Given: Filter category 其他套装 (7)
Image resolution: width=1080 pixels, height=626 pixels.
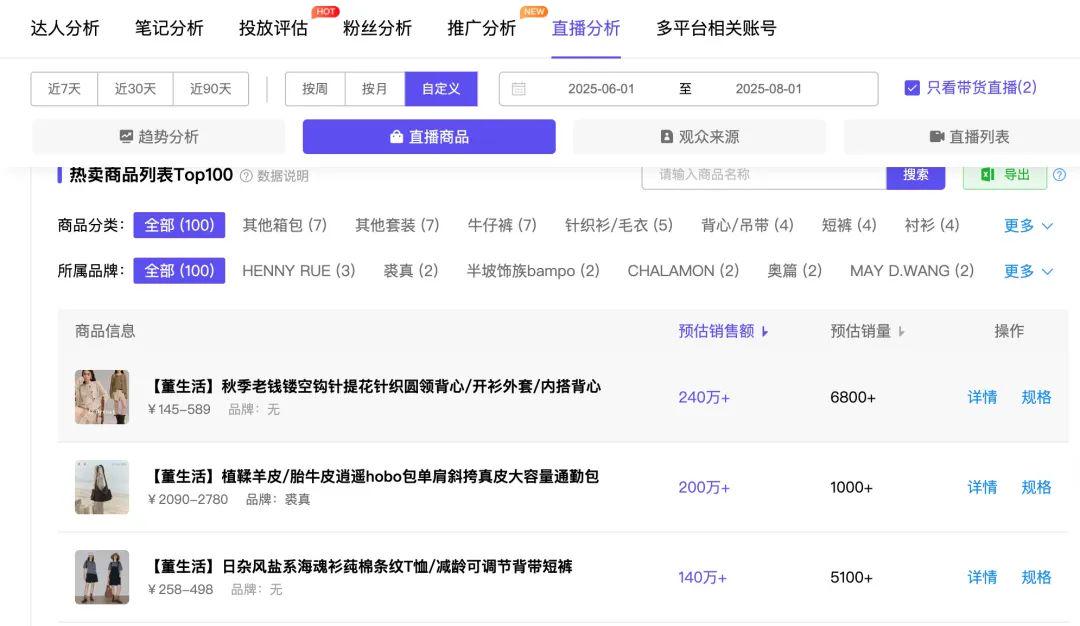Looking at the screenshot, I should 397,225.
